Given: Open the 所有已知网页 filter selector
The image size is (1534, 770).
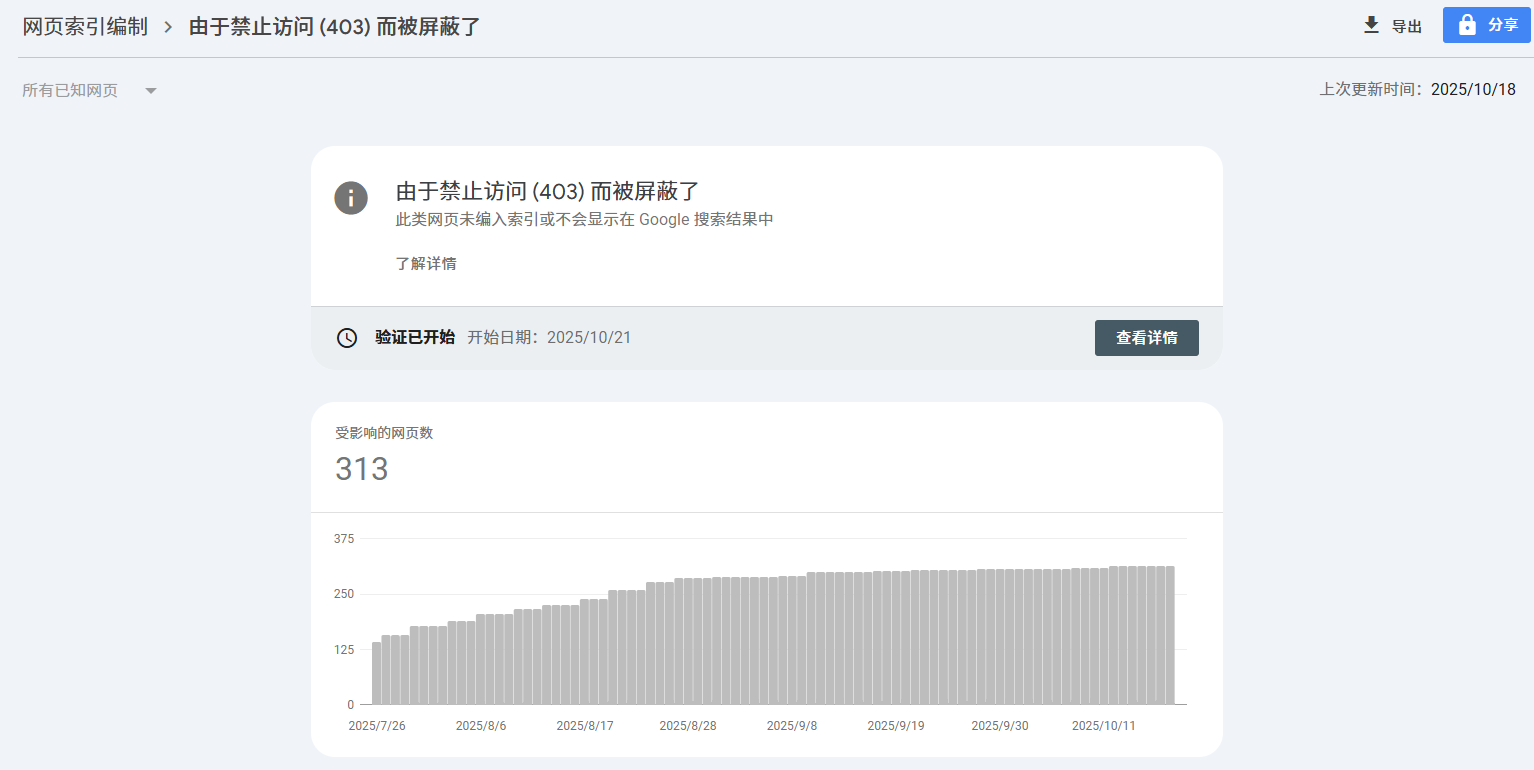Looking at the screenshot, I should point(70,91).
